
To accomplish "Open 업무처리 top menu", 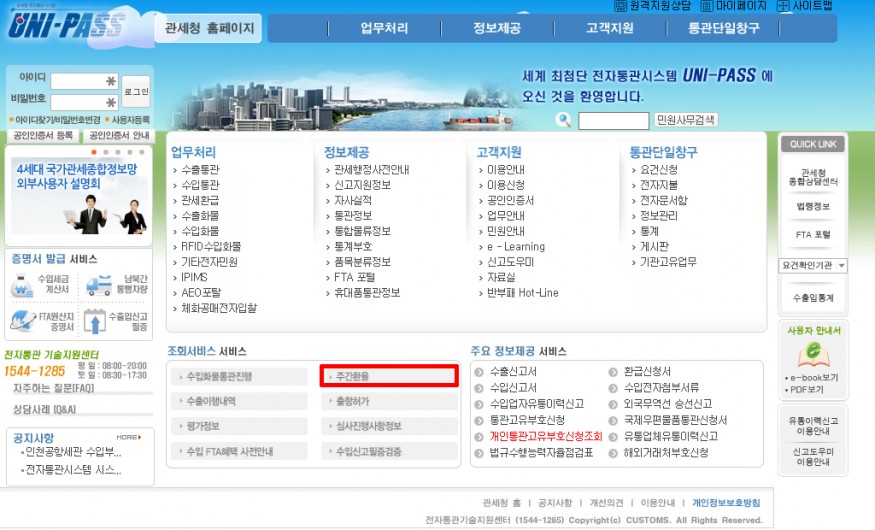I will click(x=384, y=28).
